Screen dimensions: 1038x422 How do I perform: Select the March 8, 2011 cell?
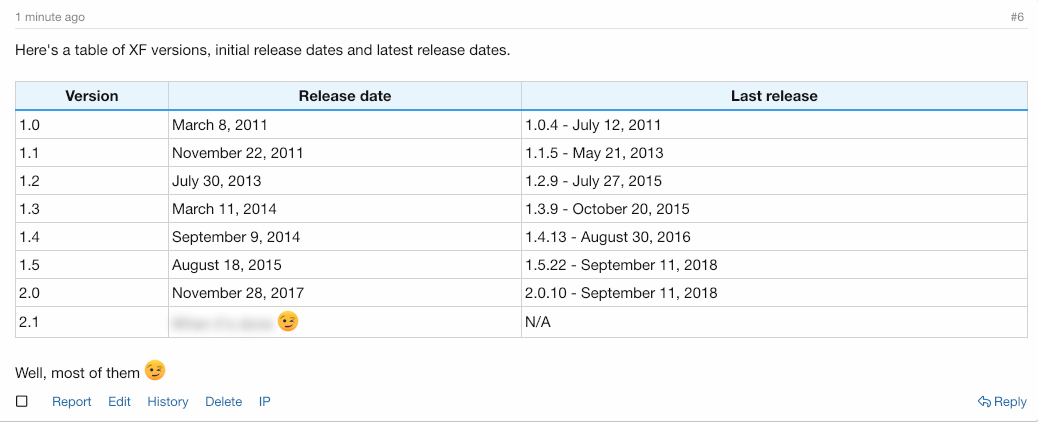tap(345, 125)
